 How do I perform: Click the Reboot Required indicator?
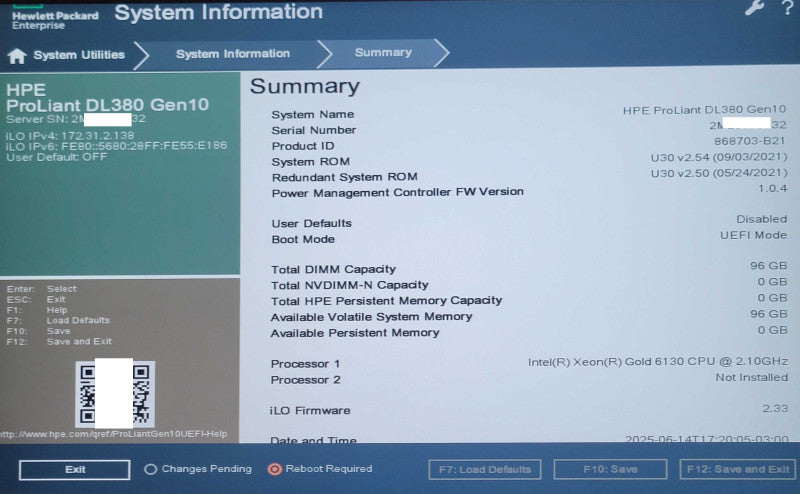pos(320,468)
